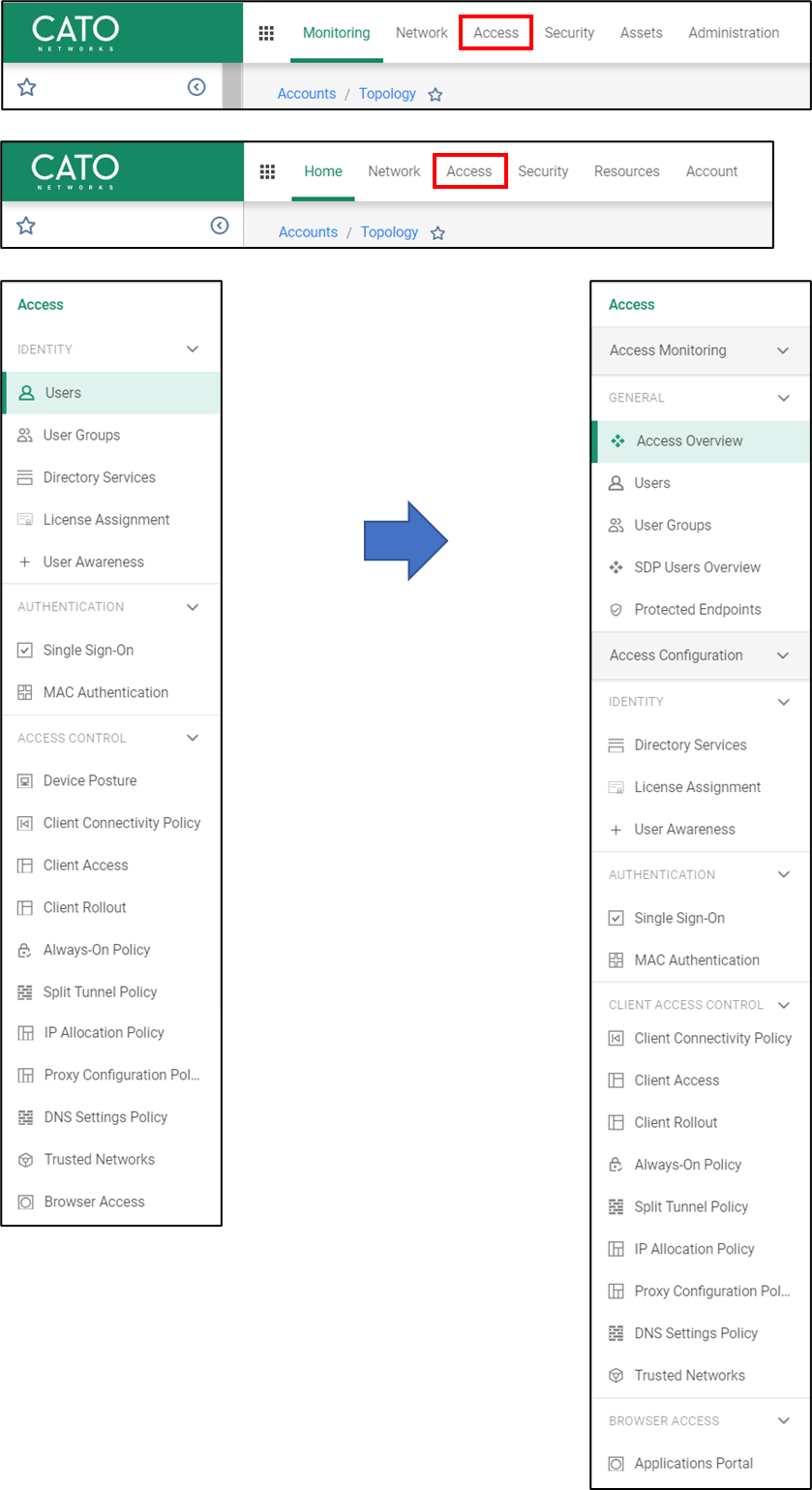Collapse the Access Control section chevron
Viewport: 812px width, 1490px height.
(193, 738)
